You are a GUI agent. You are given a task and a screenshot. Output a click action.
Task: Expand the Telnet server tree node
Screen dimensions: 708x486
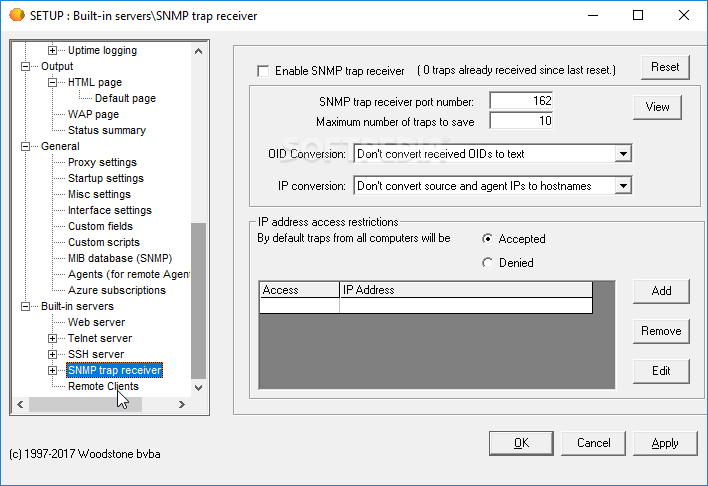52,338
